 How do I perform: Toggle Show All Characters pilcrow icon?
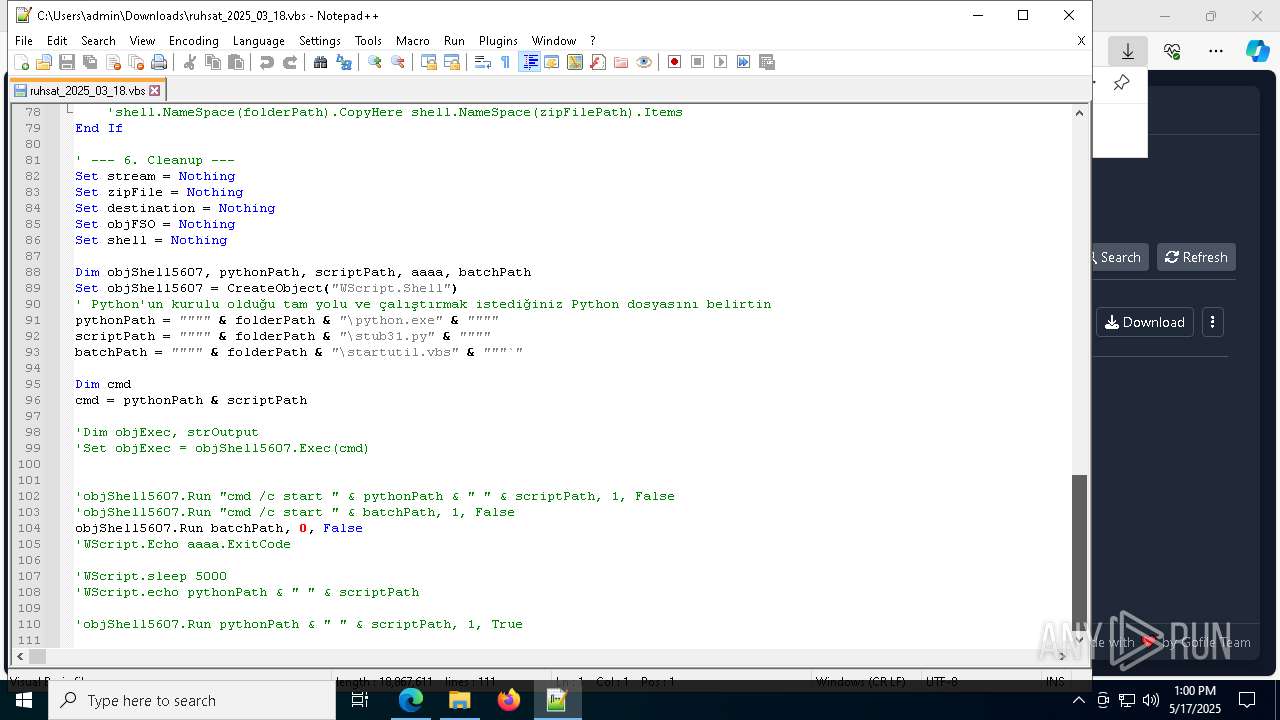tap(506, 62)
